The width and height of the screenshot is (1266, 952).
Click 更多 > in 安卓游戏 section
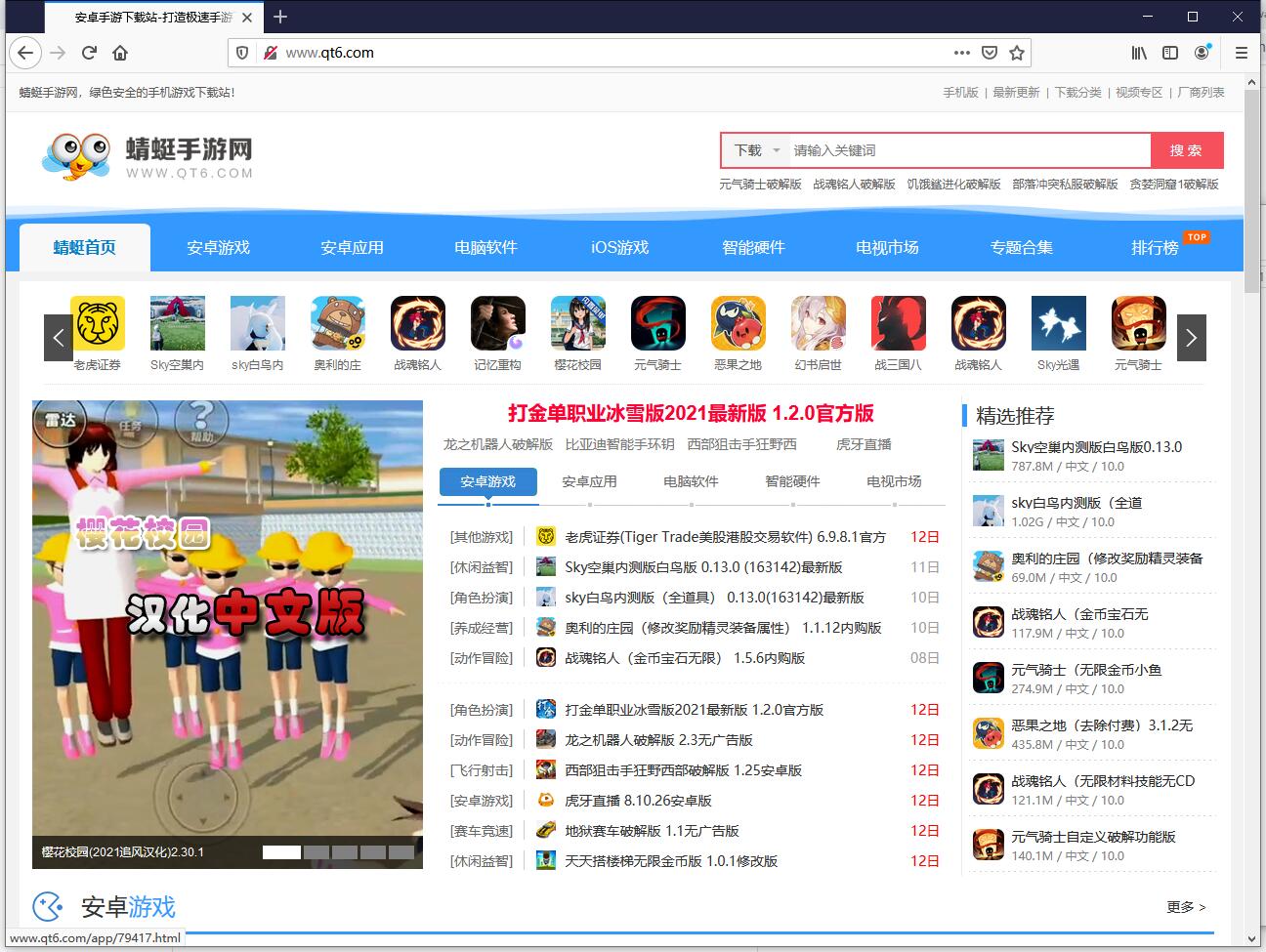coord(1186,907)
